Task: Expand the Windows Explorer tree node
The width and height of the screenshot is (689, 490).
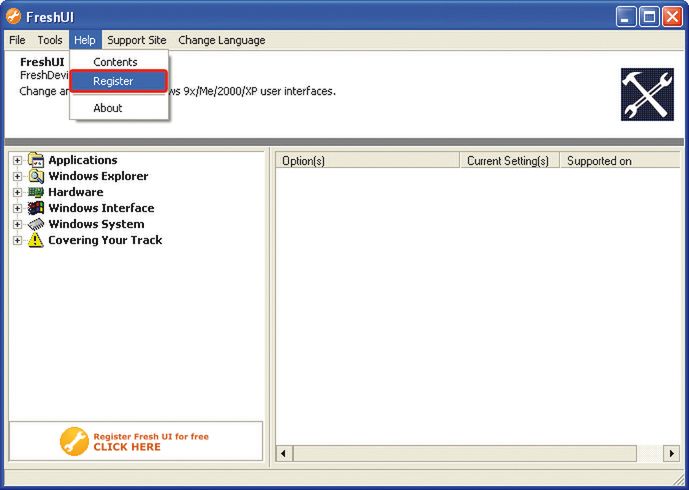Action: [17, 176]
